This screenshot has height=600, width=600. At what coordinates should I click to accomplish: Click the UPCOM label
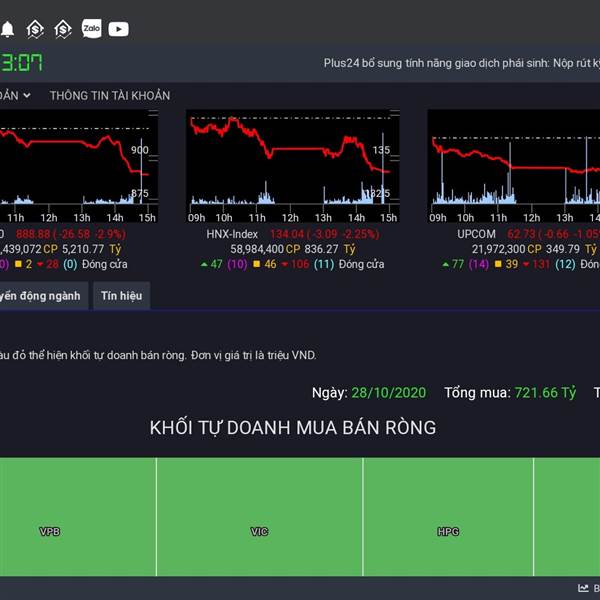tap(476, 234)
